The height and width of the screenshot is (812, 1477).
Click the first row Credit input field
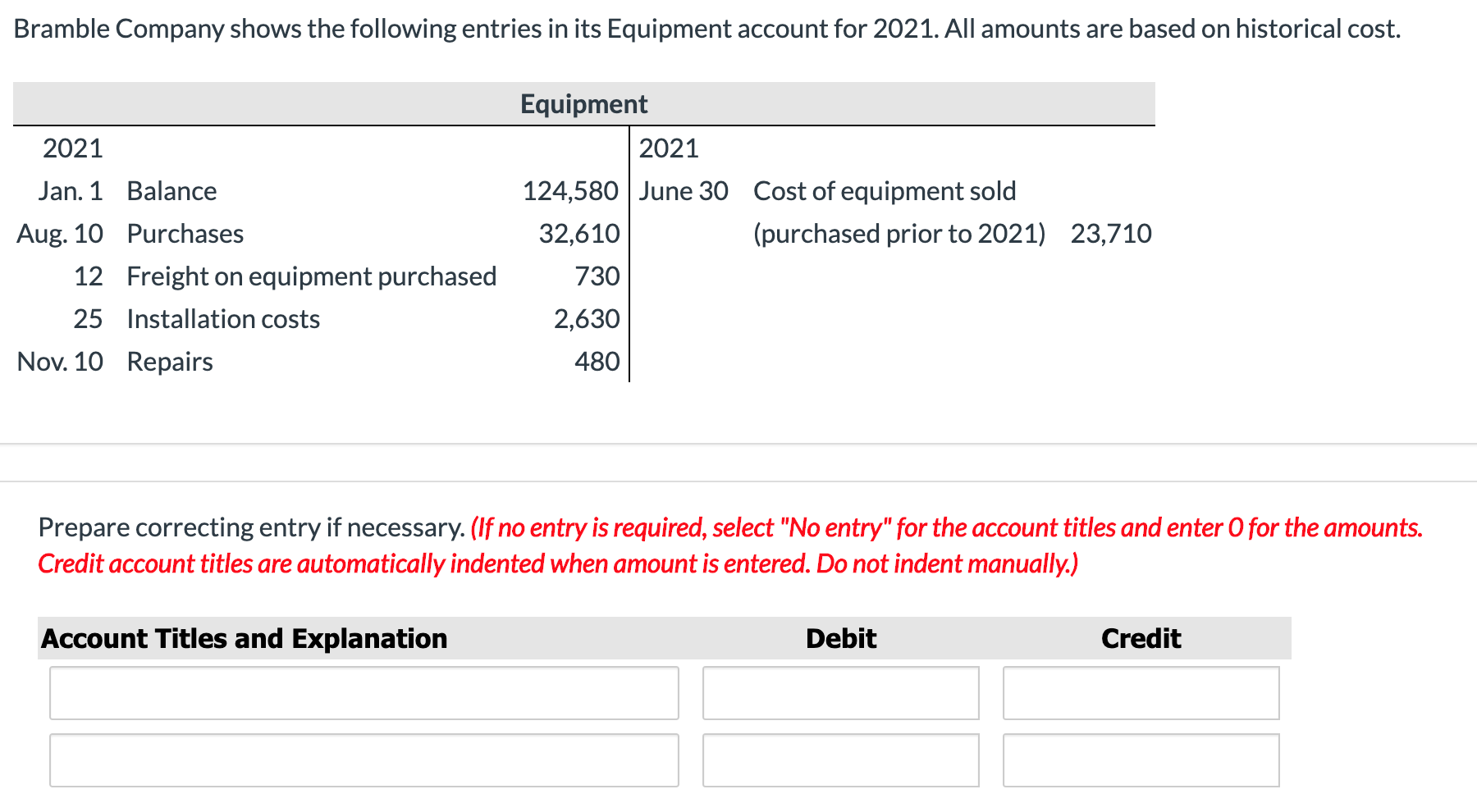point(1141,693)
